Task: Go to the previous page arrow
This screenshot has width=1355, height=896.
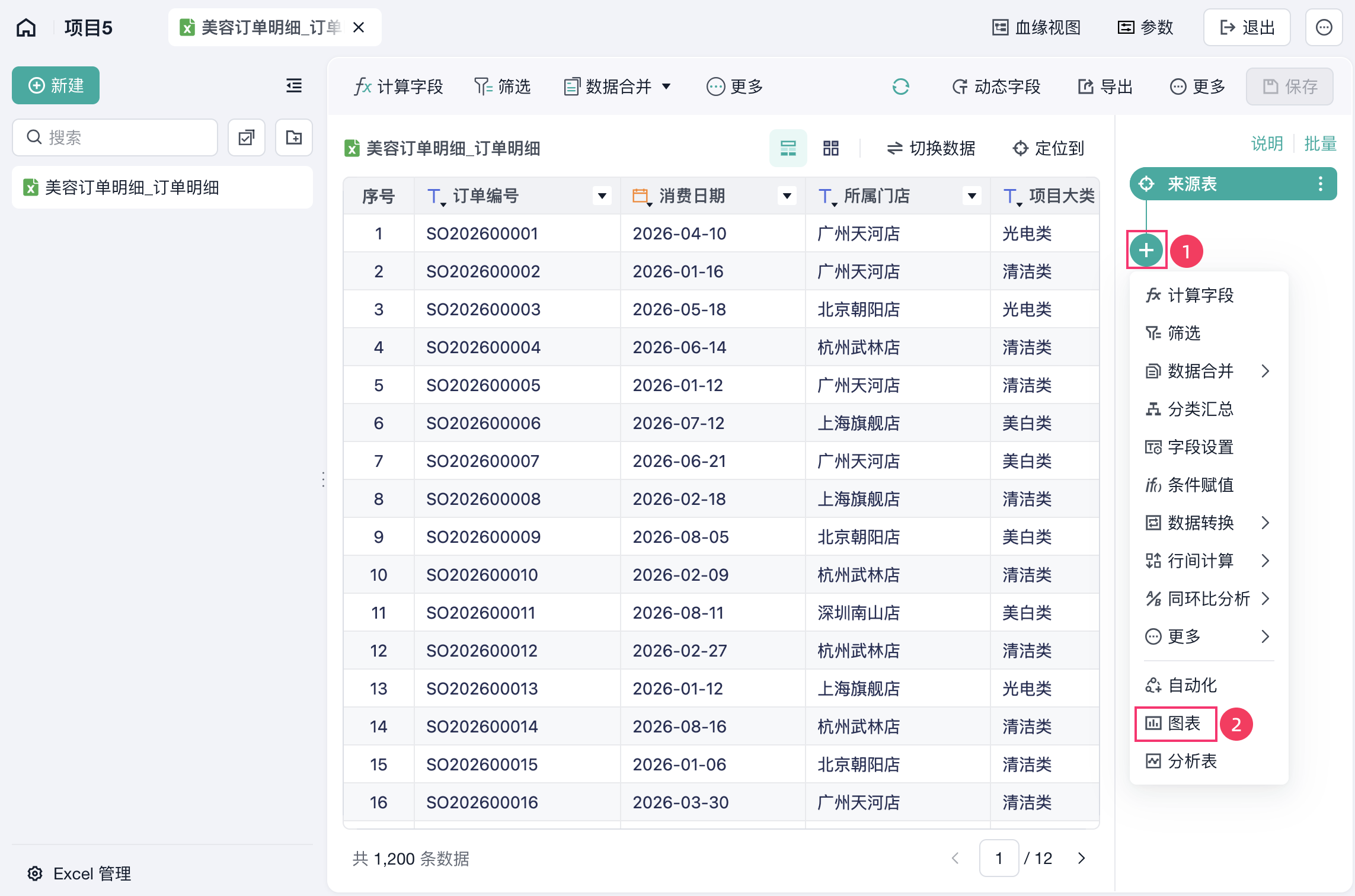Action: [x=955, y=858]
